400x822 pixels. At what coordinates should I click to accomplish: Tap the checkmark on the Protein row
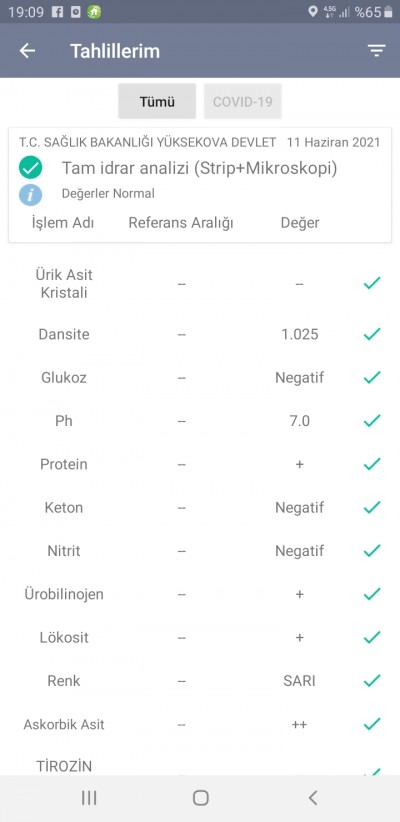click(x=372, y=464)
